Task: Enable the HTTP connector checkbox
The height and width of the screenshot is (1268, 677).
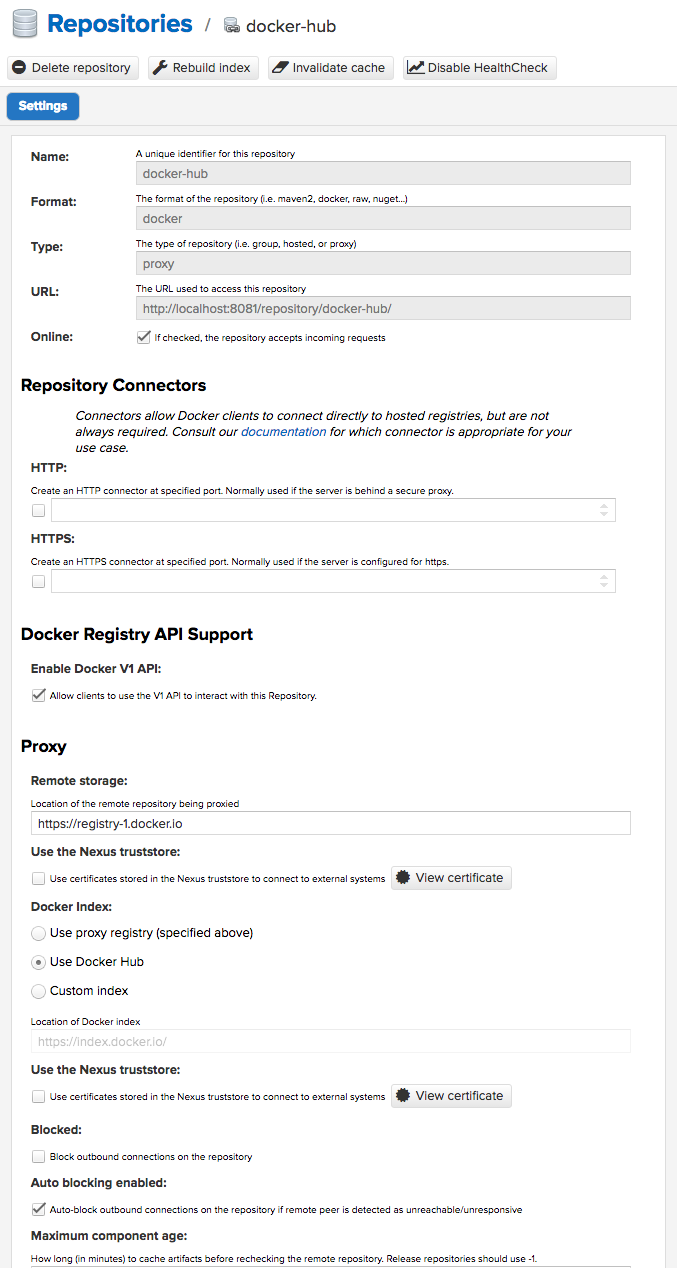Action: click(x=39, y=510)
